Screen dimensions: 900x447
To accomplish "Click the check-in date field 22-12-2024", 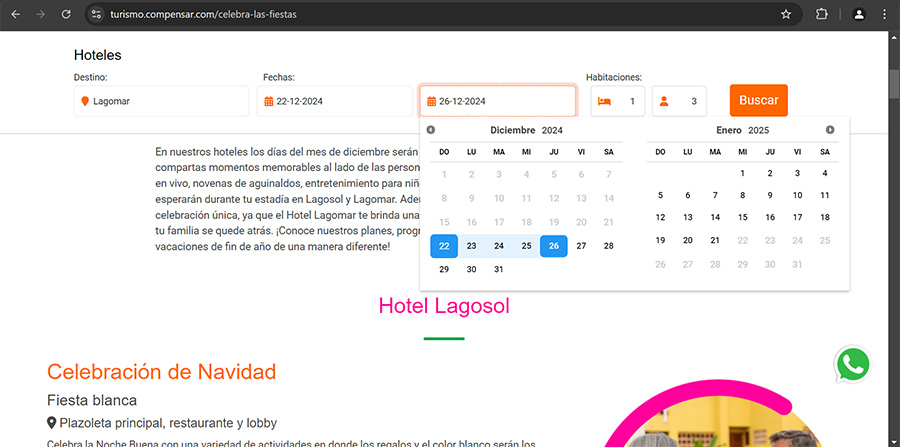I will (335, 101).
